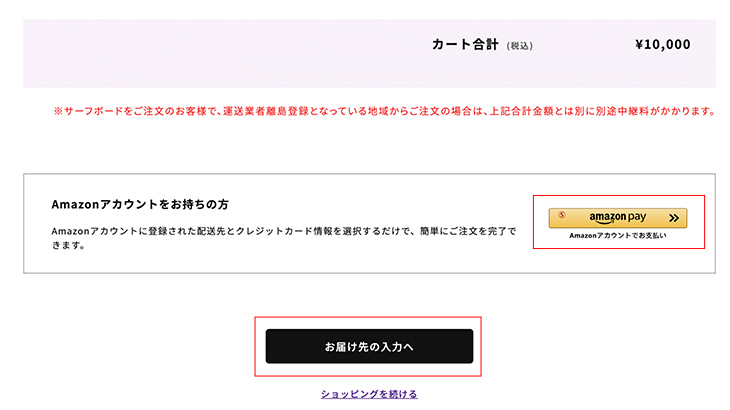Select the ¥10,000 total amount
Screen dimensions: 730x410
[x=662, y=45]
